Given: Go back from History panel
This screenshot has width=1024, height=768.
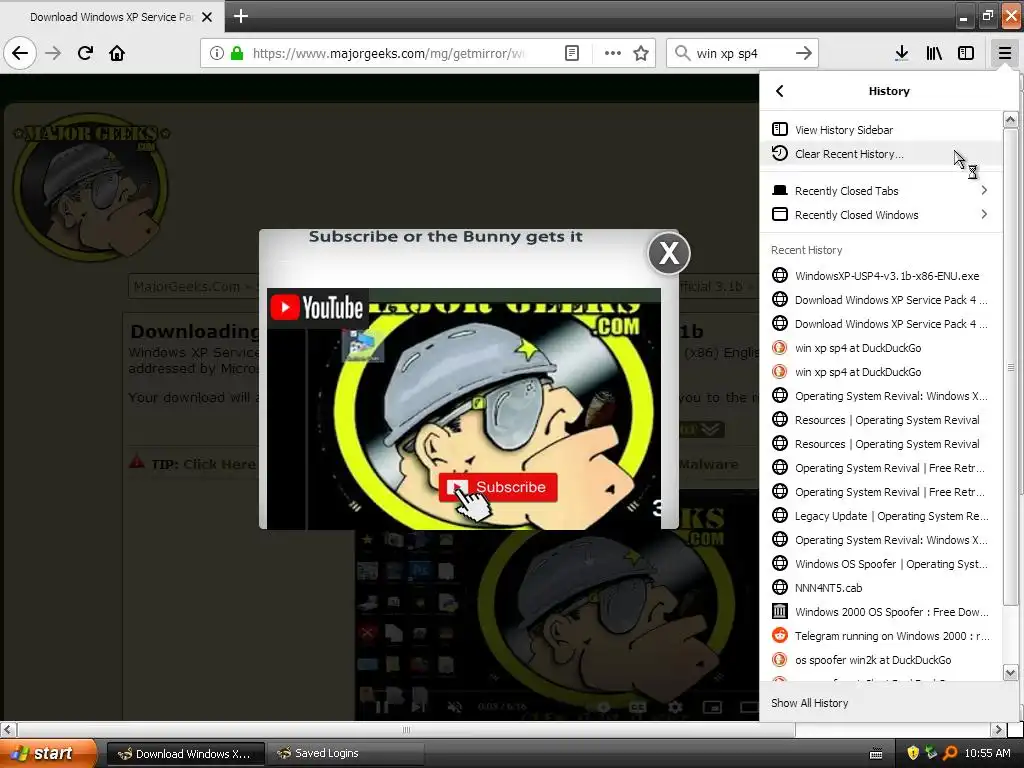Looking at the screenshot, I should pyautogui.click(x=780, y=91).
